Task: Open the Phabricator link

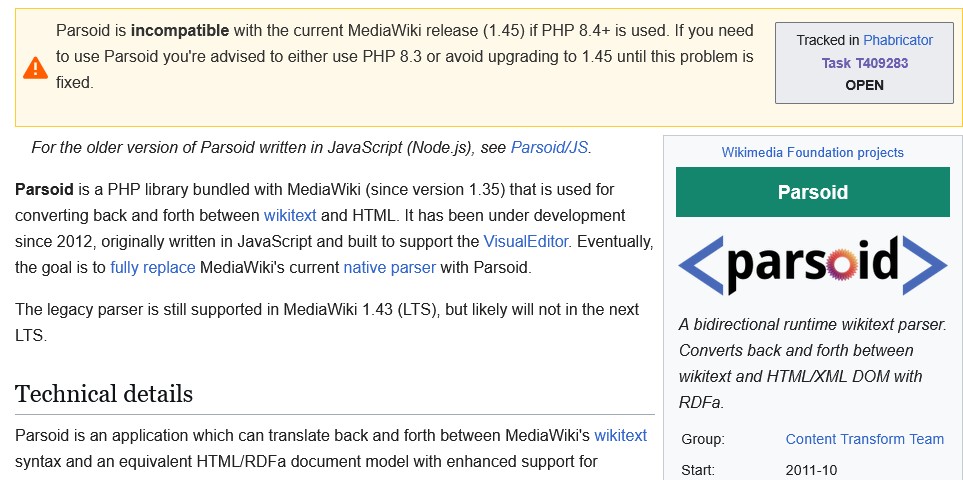Action: [897, 40]
